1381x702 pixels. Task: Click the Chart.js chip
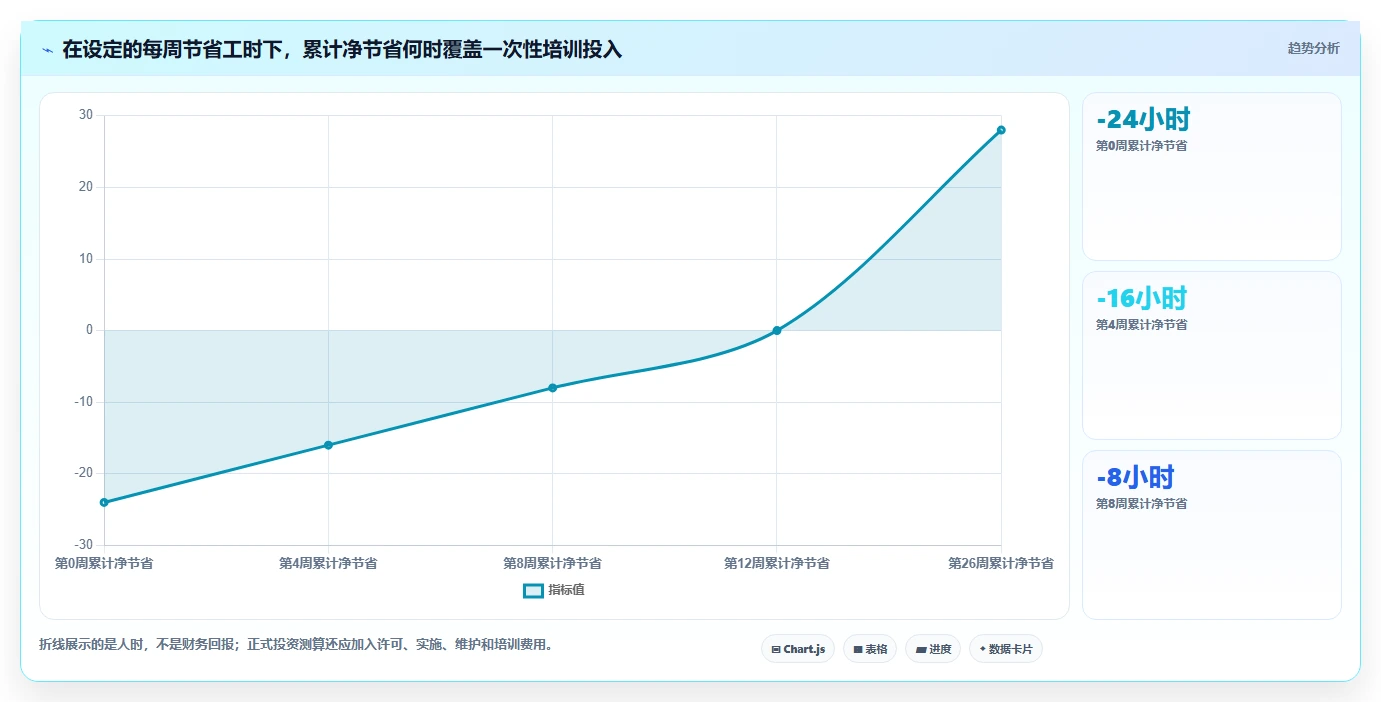798,649
